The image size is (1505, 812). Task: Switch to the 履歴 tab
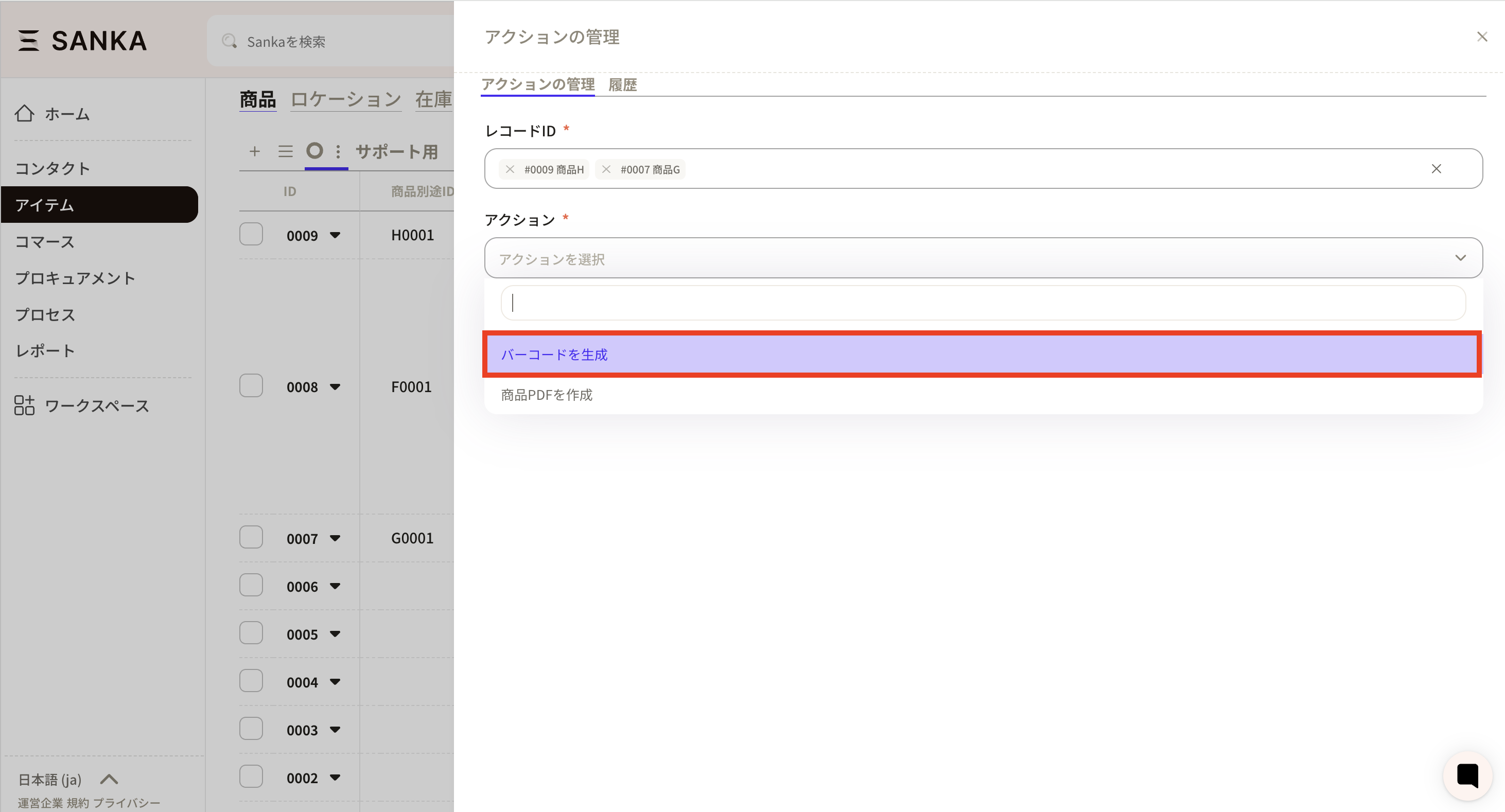[x=622, y=85]
